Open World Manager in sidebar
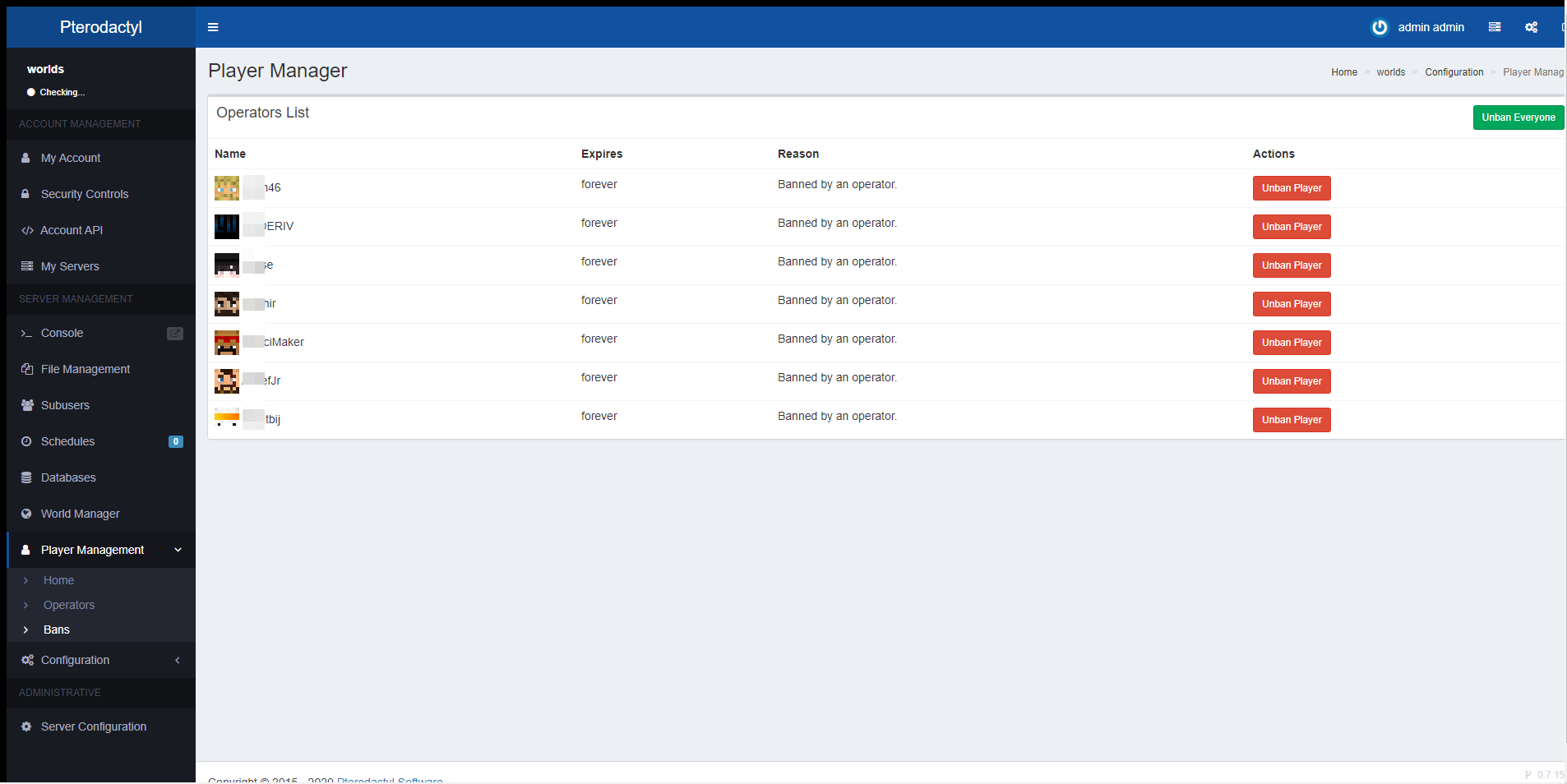Screen dimensions: 1567x784 click(80, 514)
